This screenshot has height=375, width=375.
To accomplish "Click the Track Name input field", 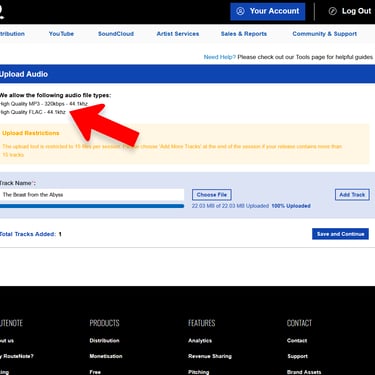I will (92, 195).
